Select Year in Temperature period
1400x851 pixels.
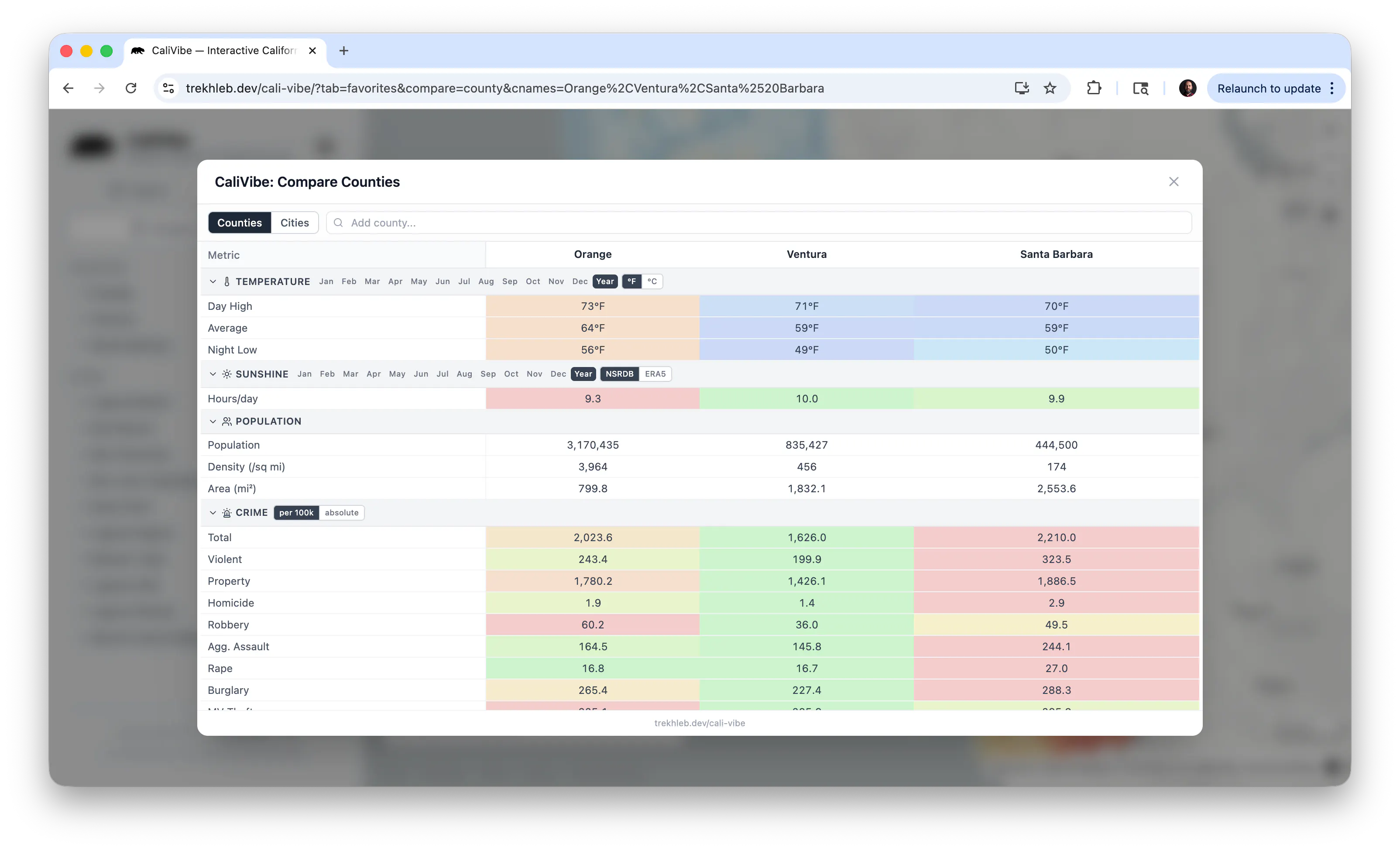604,281
